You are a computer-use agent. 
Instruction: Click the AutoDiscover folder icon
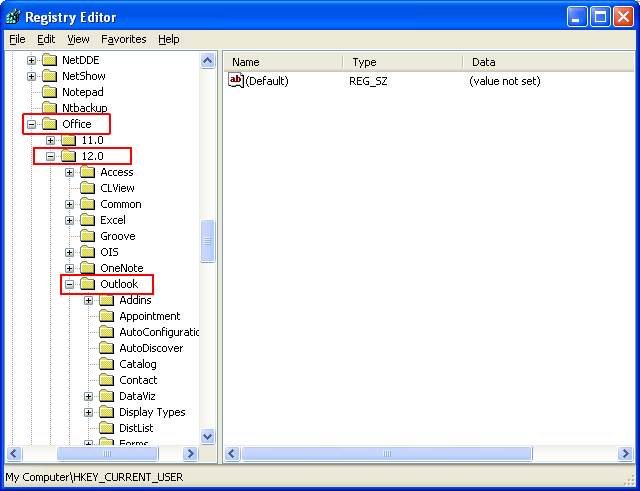pos(107,348)
